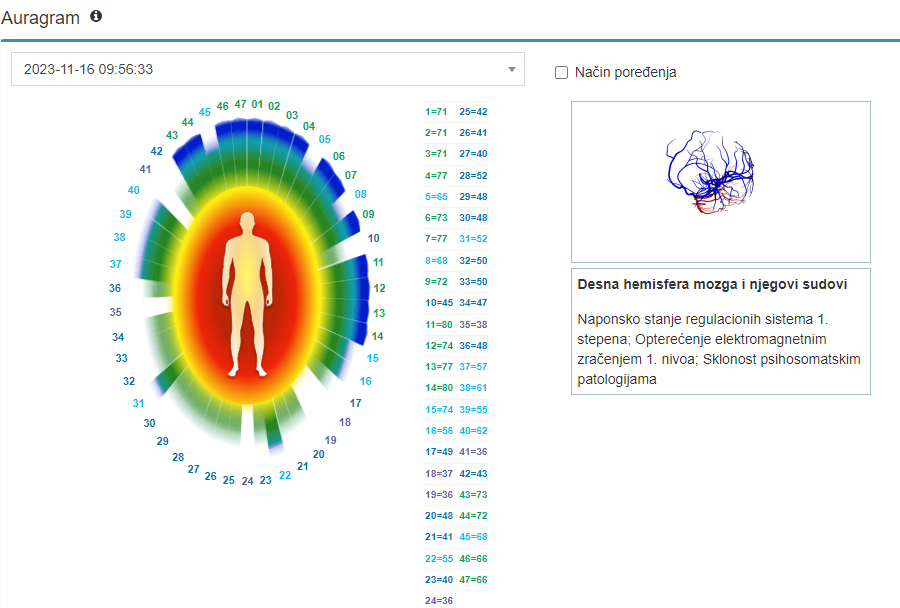Select the 25=42 legend entry

[473, 112]
